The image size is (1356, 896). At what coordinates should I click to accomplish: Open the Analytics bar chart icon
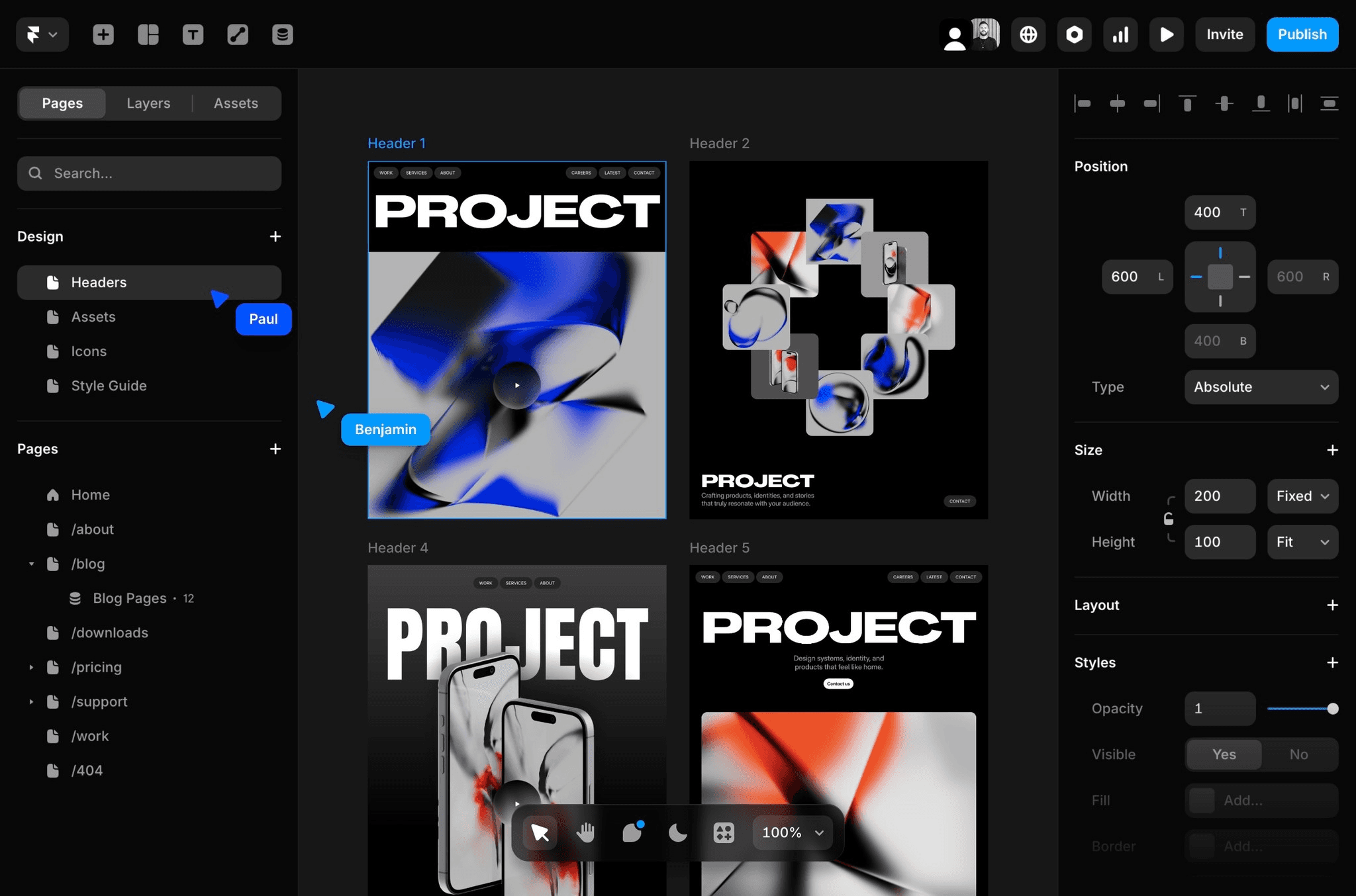click(x=1120, y=34)
